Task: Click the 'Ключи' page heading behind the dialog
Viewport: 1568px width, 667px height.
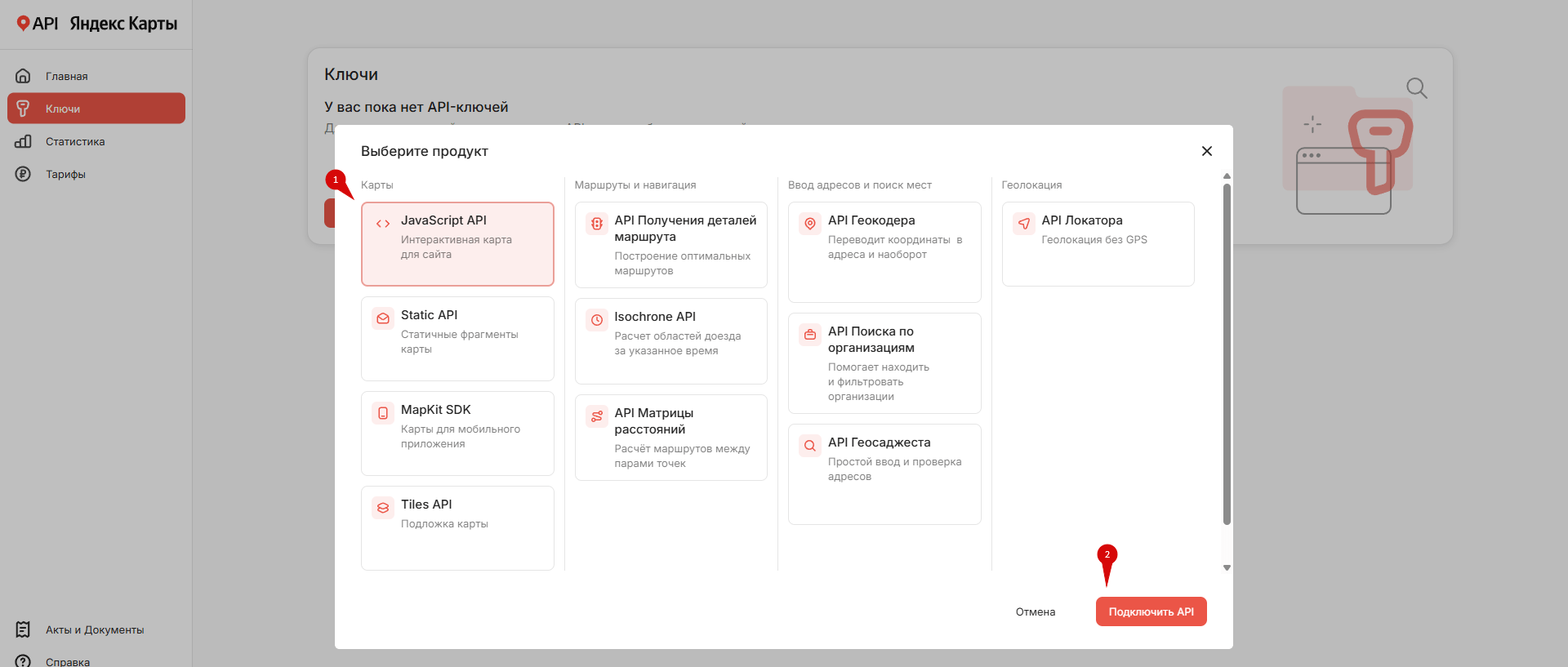Action: click(x=351, y=74)
